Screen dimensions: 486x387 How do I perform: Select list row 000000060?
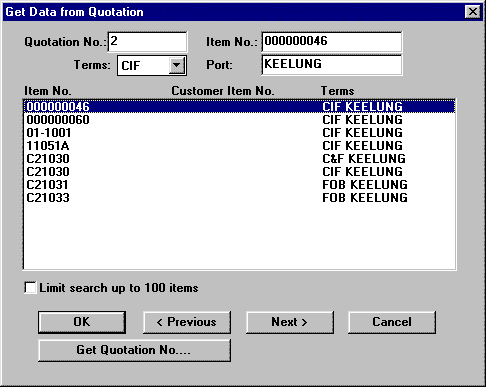coord(239,120)
